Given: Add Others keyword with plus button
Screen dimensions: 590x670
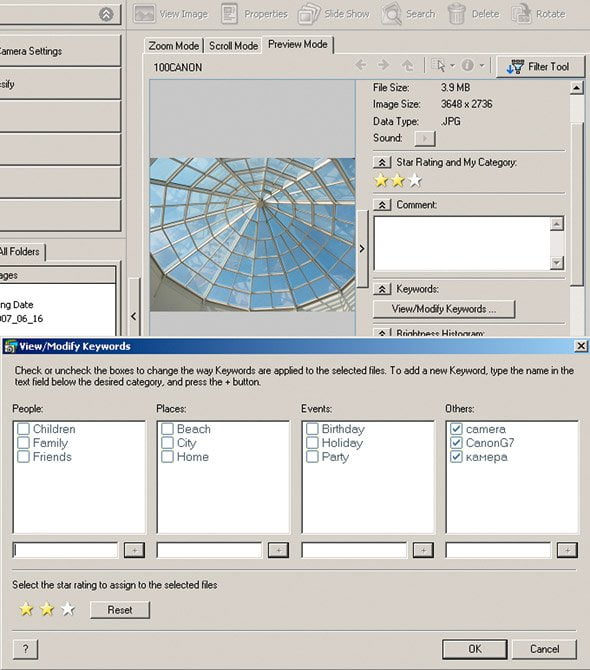Looking at the screenshot, I should point(567,550).
